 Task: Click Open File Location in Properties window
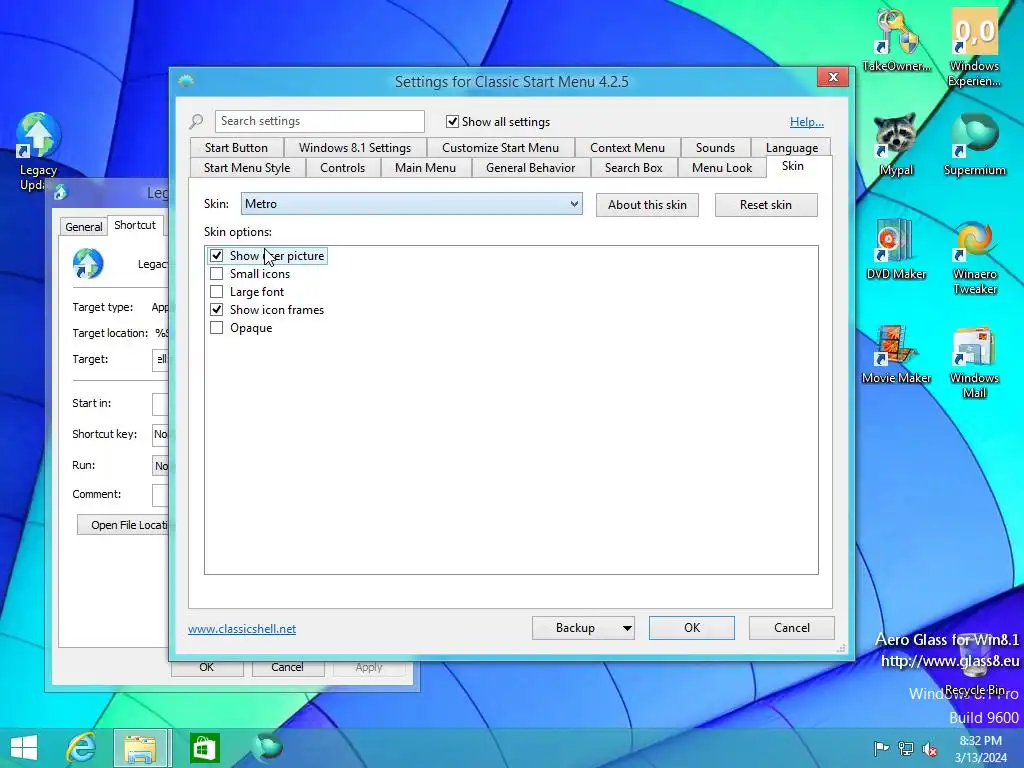[x=123, y=525]
